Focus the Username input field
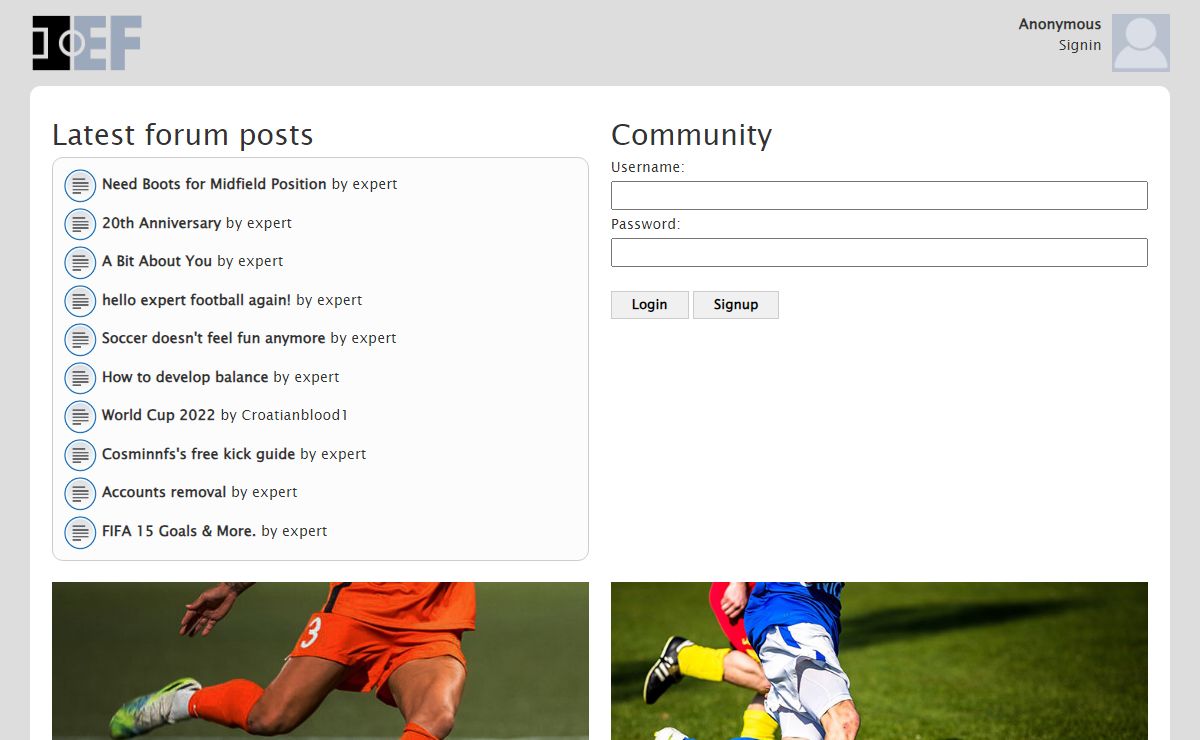Image resolution: width=1200 pixels, height=740 pixels. coord(879,195)
